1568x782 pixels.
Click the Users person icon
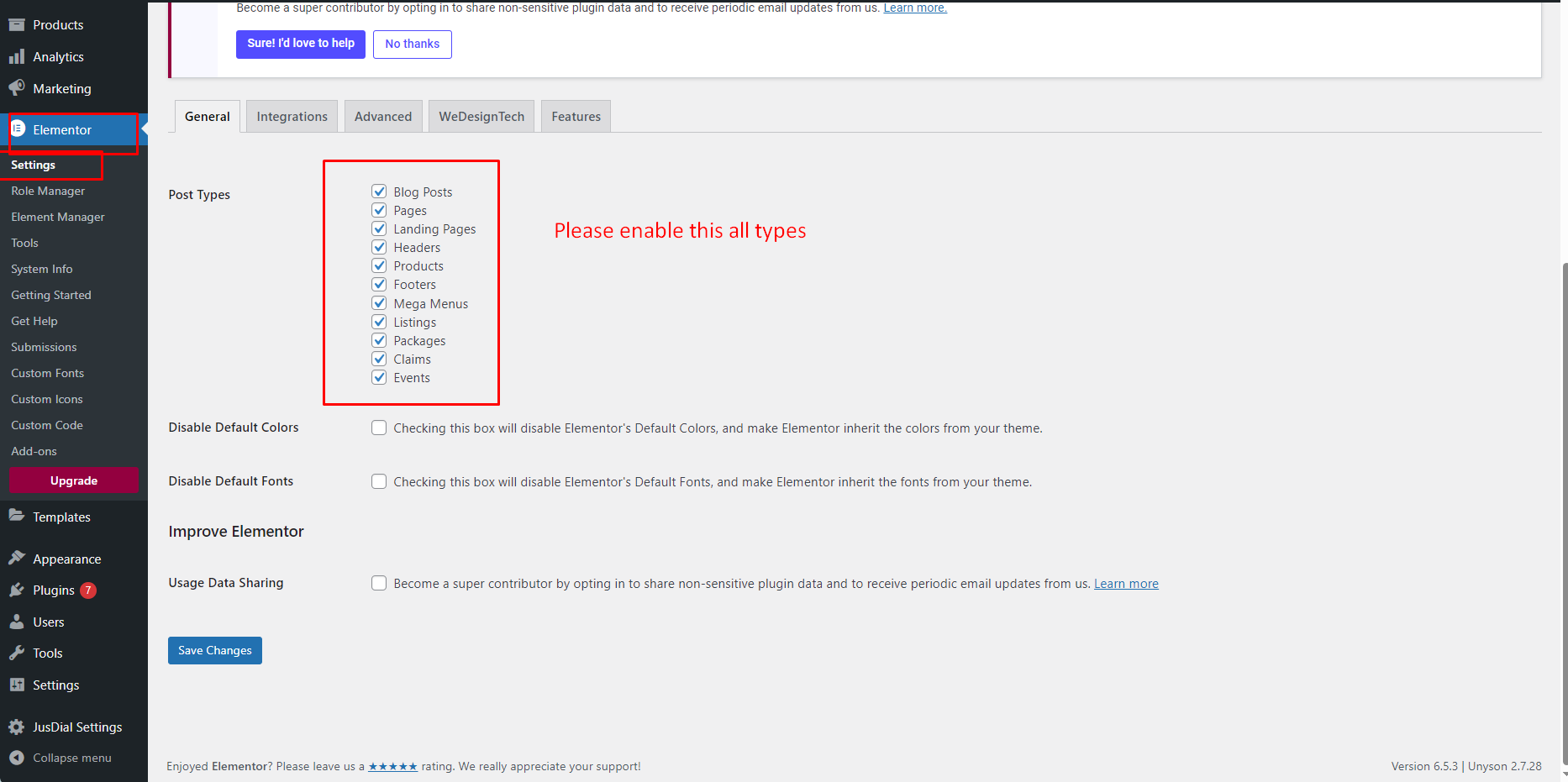coord(17,622)
